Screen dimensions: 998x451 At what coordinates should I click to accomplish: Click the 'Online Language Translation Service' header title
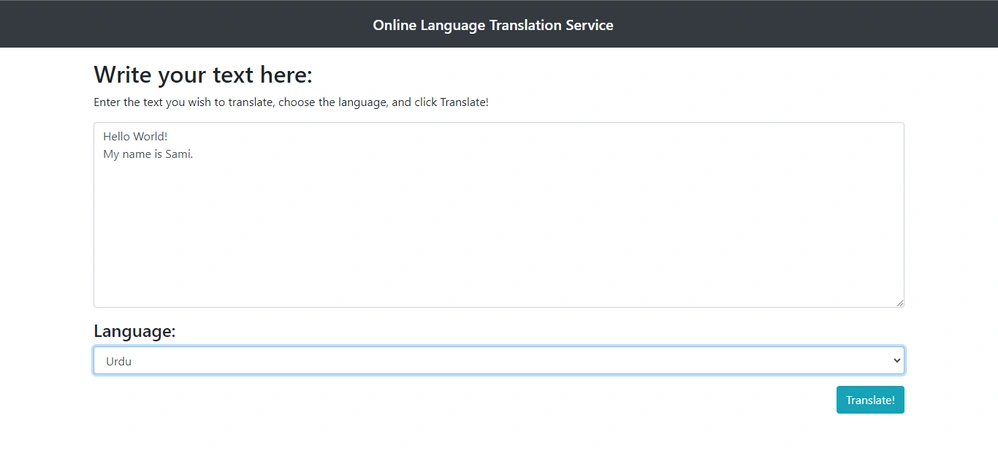tap(493, 25)
